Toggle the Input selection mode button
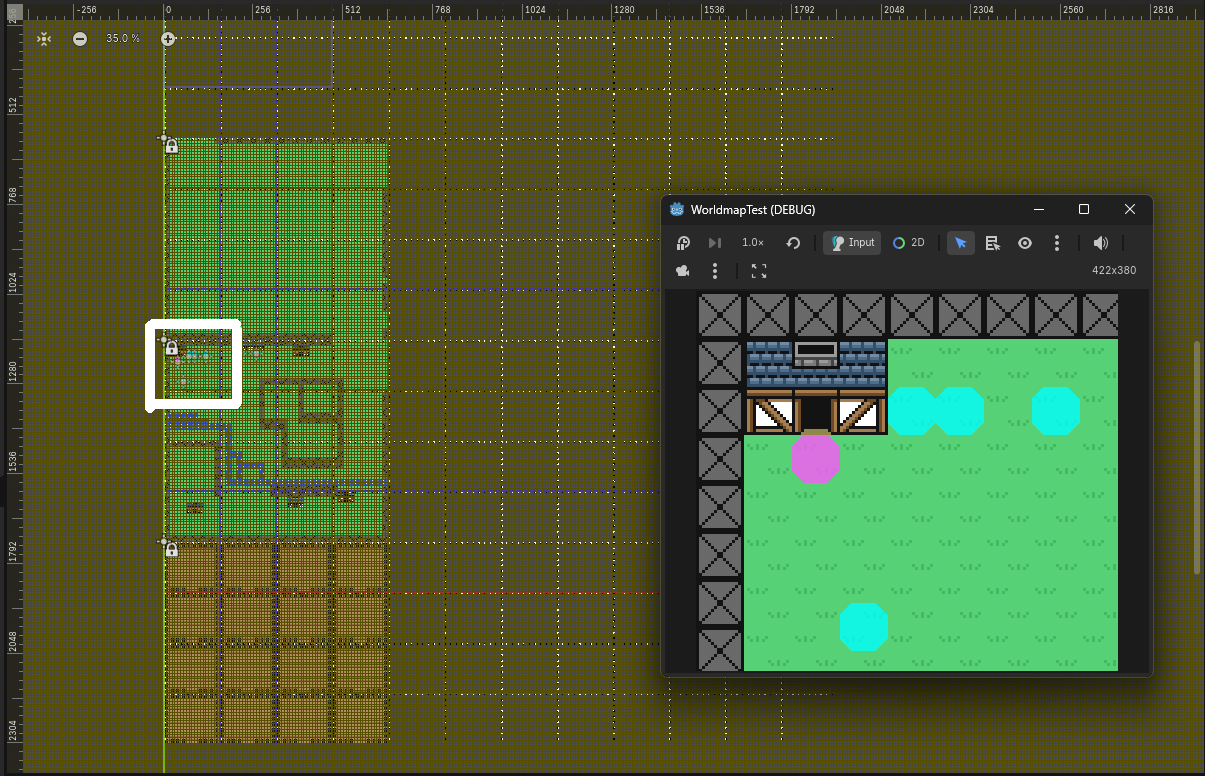 coord(852,243)
